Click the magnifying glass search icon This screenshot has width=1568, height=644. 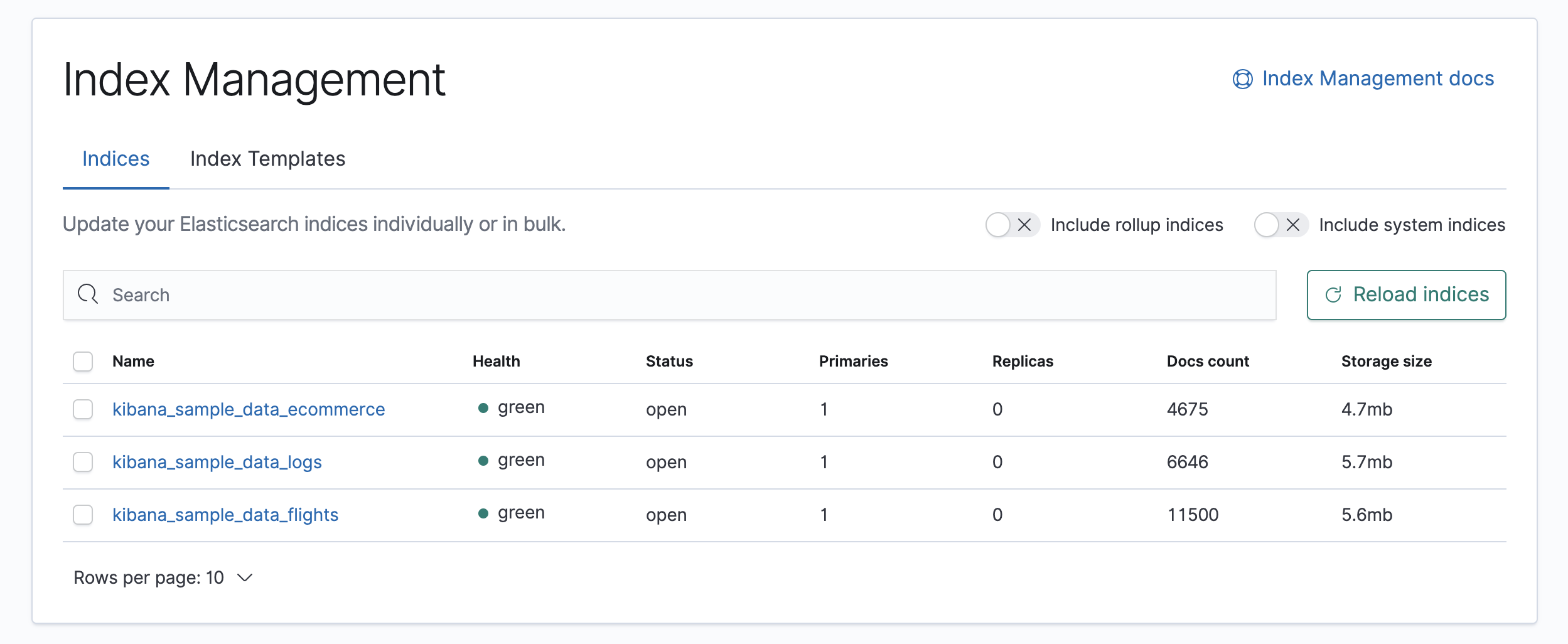[88, 294]
